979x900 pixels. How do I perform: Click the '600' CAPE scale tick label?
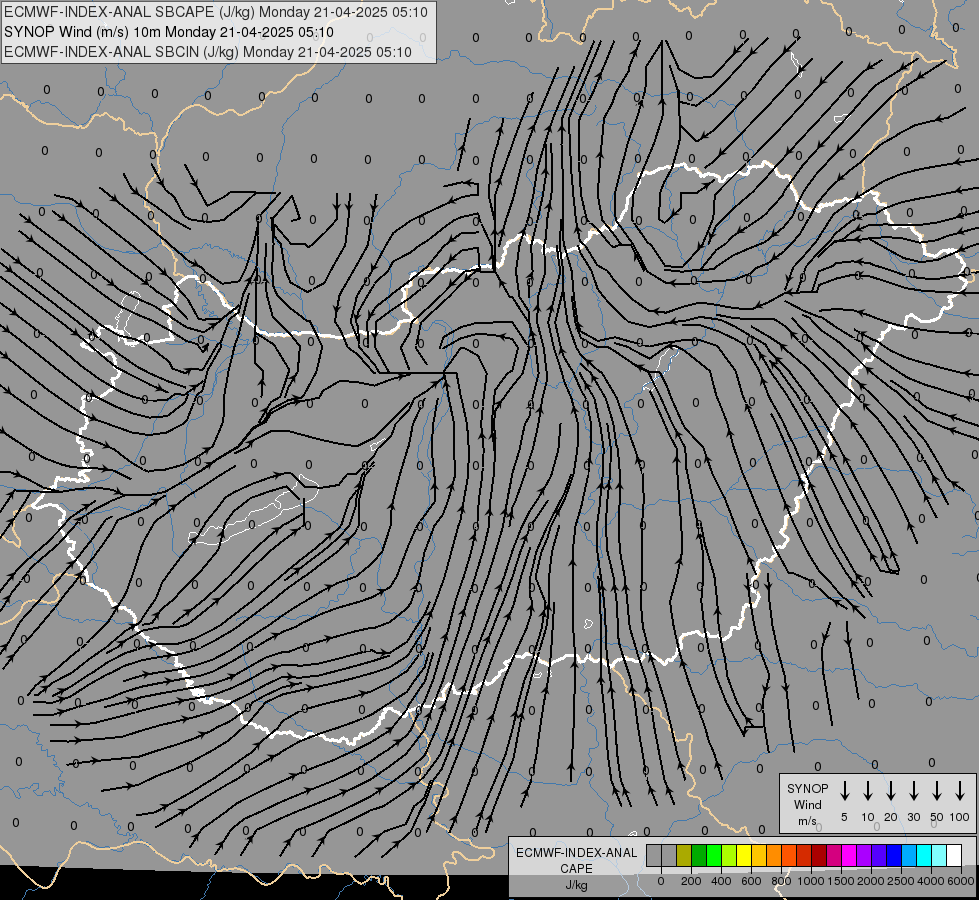click(751, 881)
